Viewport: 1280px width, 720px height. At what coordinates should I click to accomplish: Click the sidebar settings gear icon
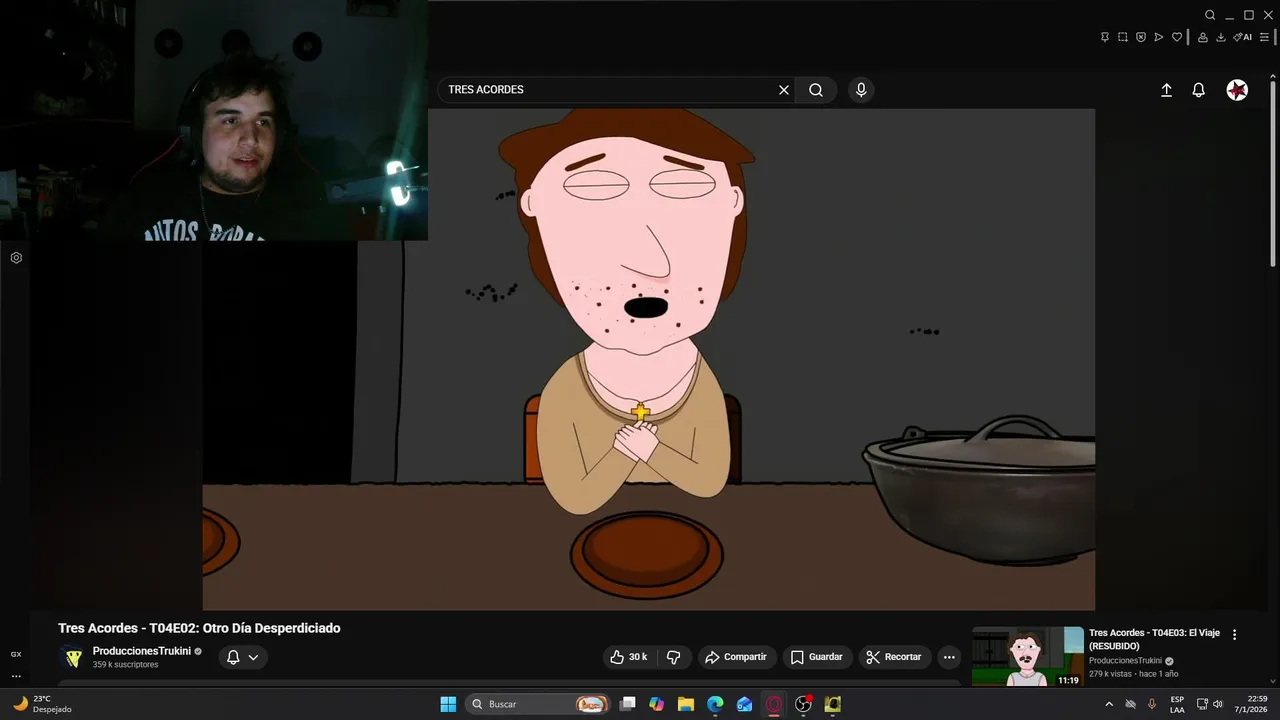16,258
